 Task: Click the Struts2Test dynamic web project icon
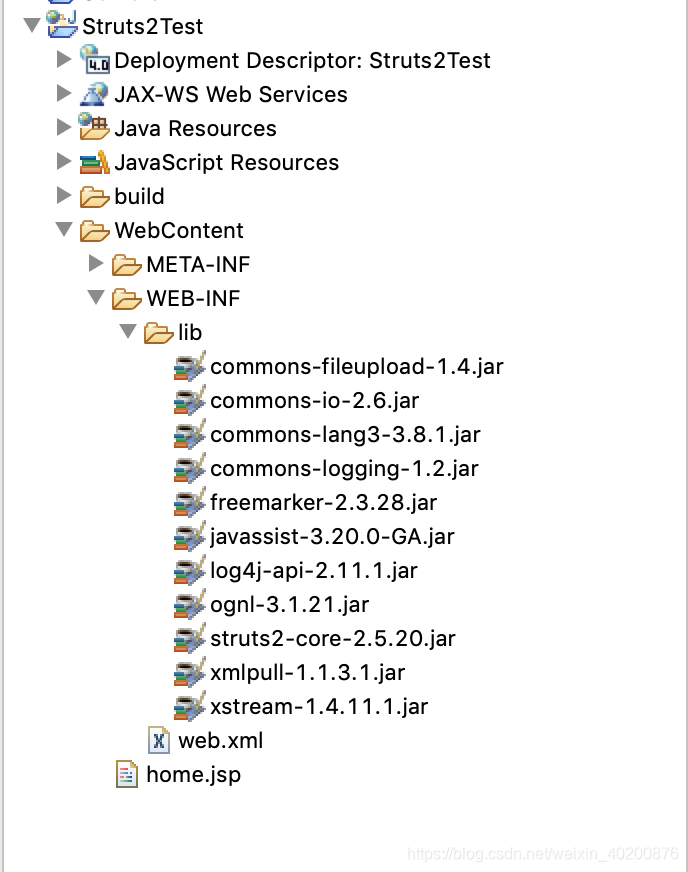click(x=62, y=27)
